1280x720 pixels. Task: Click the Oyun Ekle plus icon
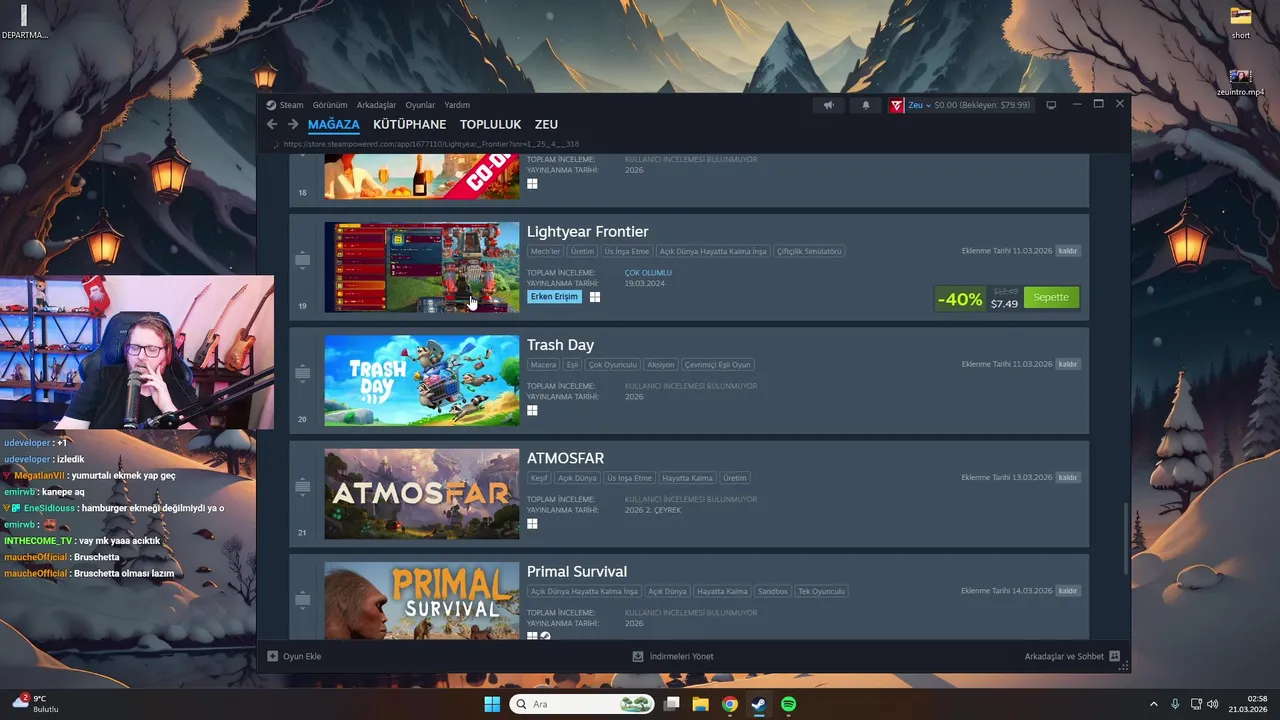272,657
